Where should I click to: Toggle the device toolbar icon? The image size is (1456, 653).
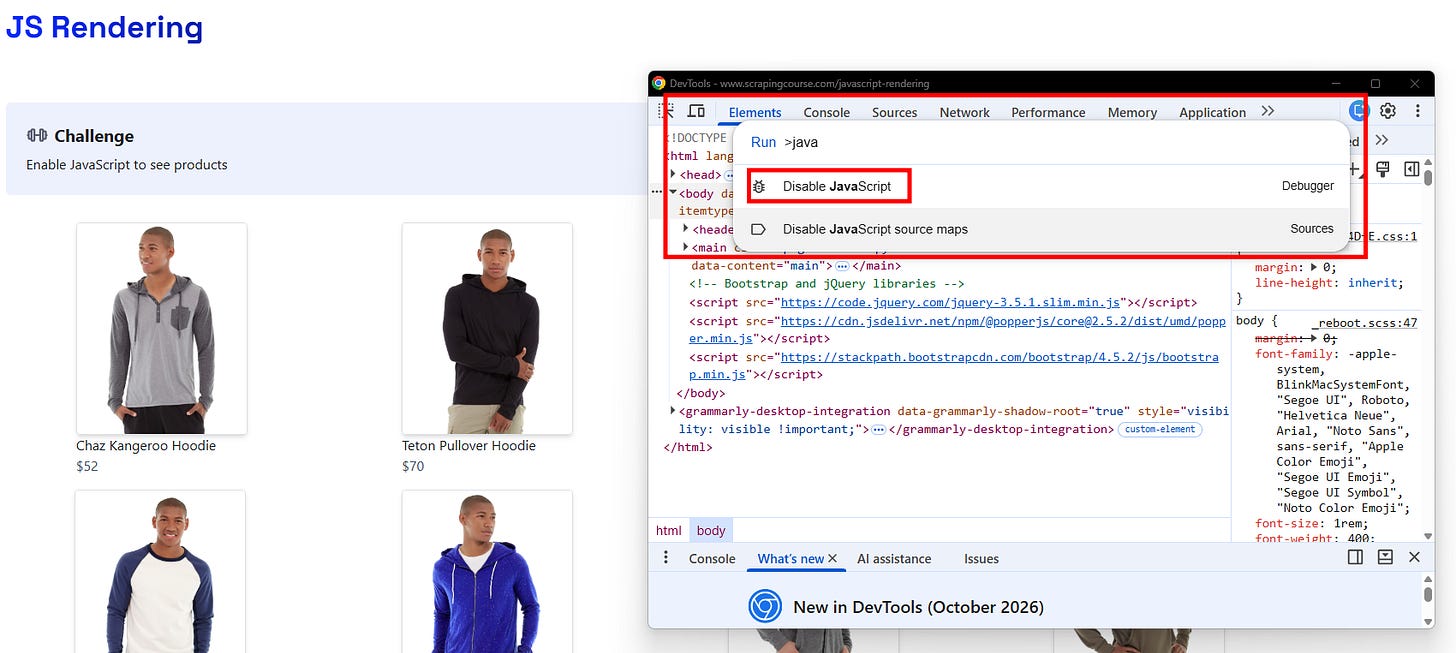click(696, 111)
